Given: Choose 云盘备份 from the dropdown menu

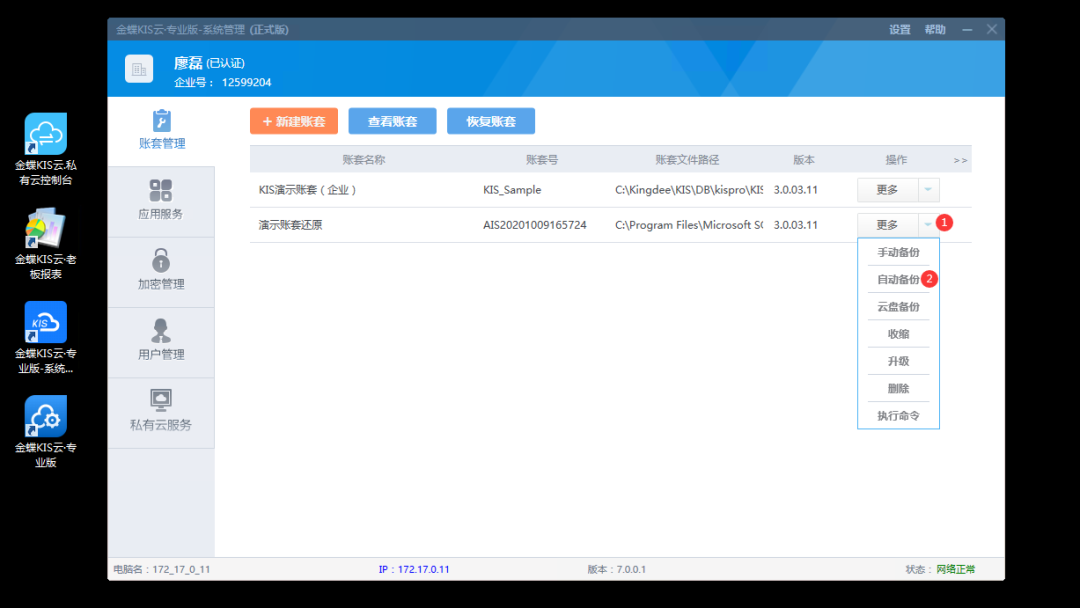Looking at the screenshot, I should (x=898, y=307).
